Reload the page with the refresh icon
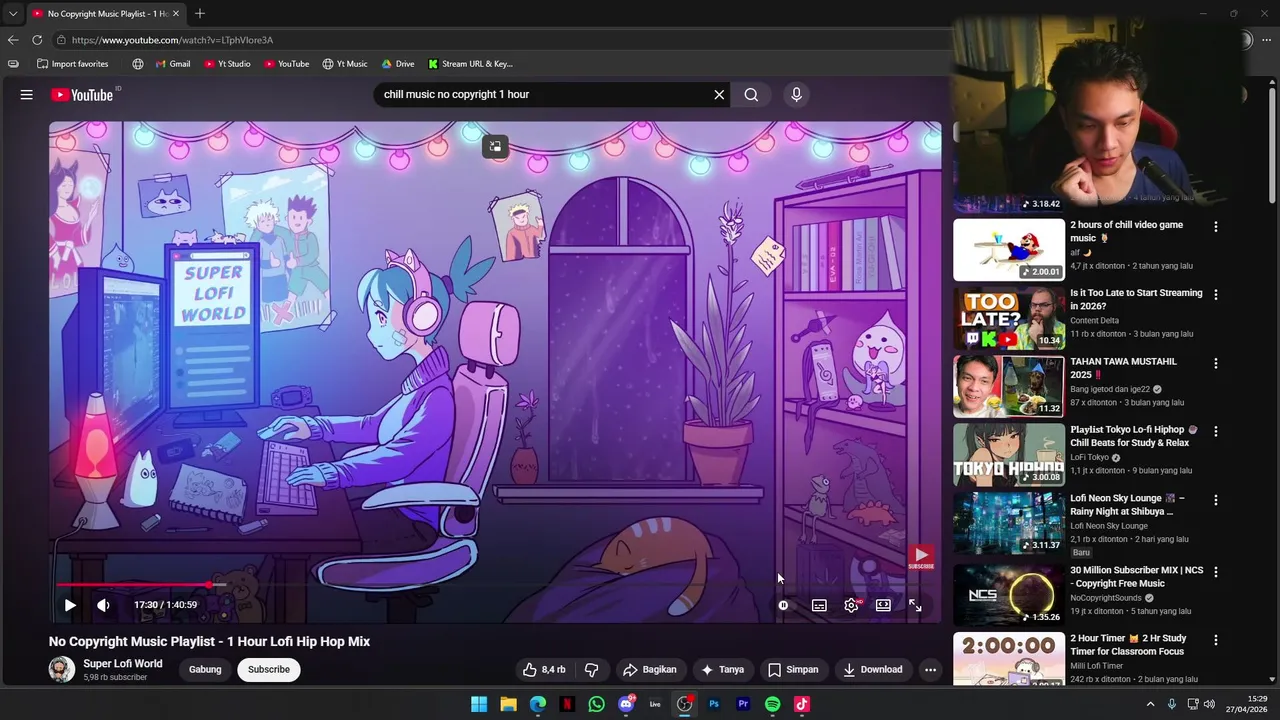1280x720 pixels. click(x=37, y=40)
